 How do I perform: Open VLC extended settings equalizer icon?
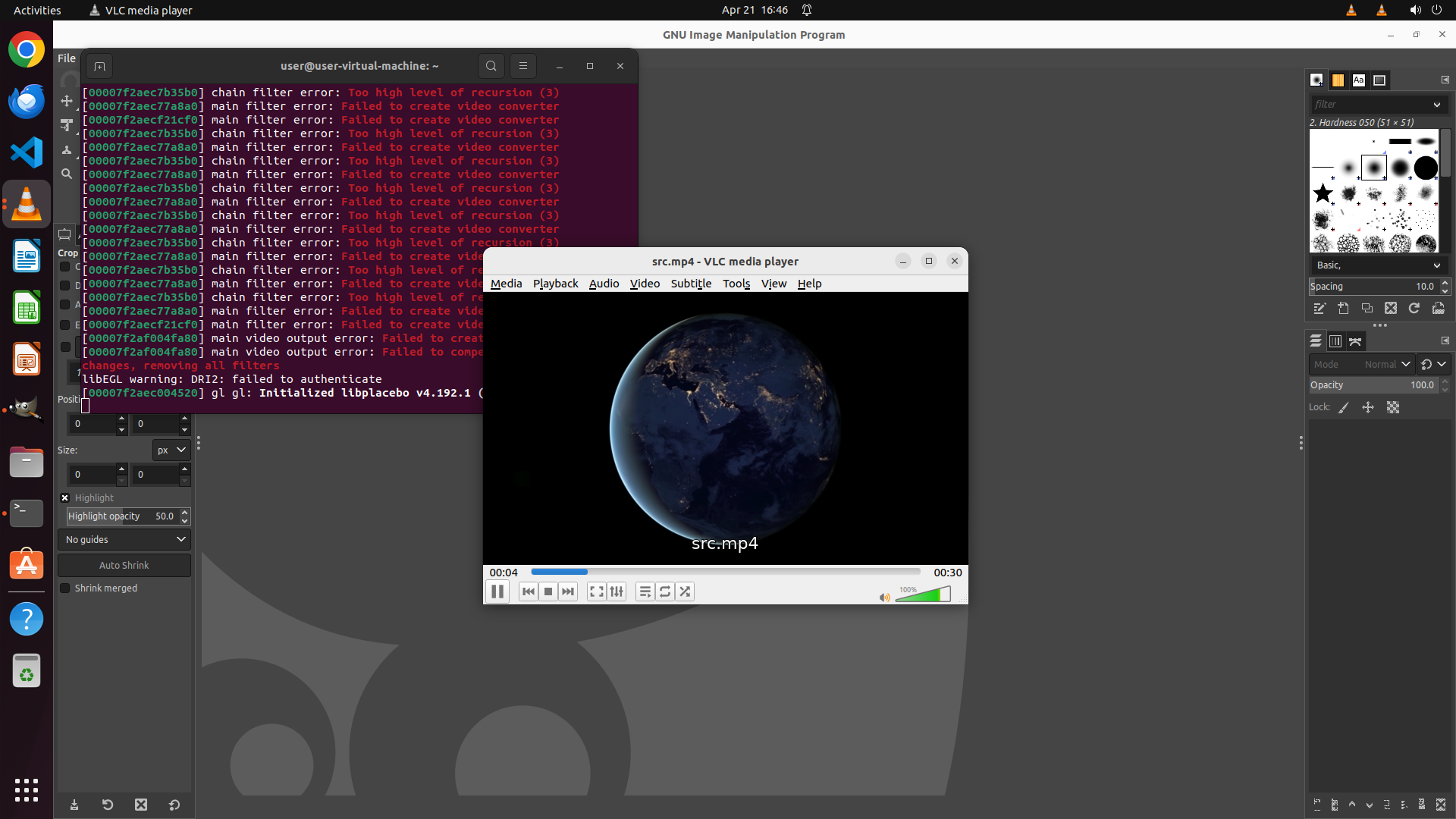(617, 591)
